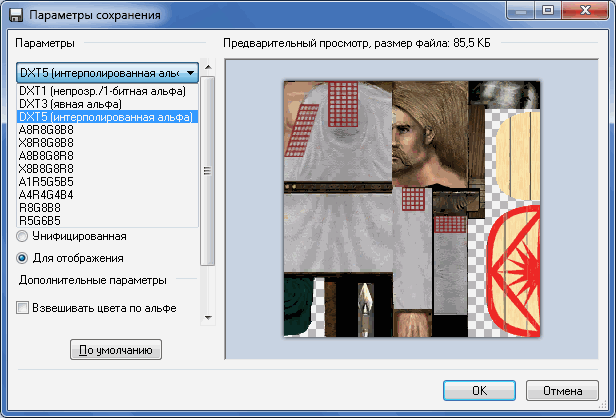Screen dimensions: 616x418
Task: Collapse the DXT5 format combo box arrow
Action: [191, 73]
